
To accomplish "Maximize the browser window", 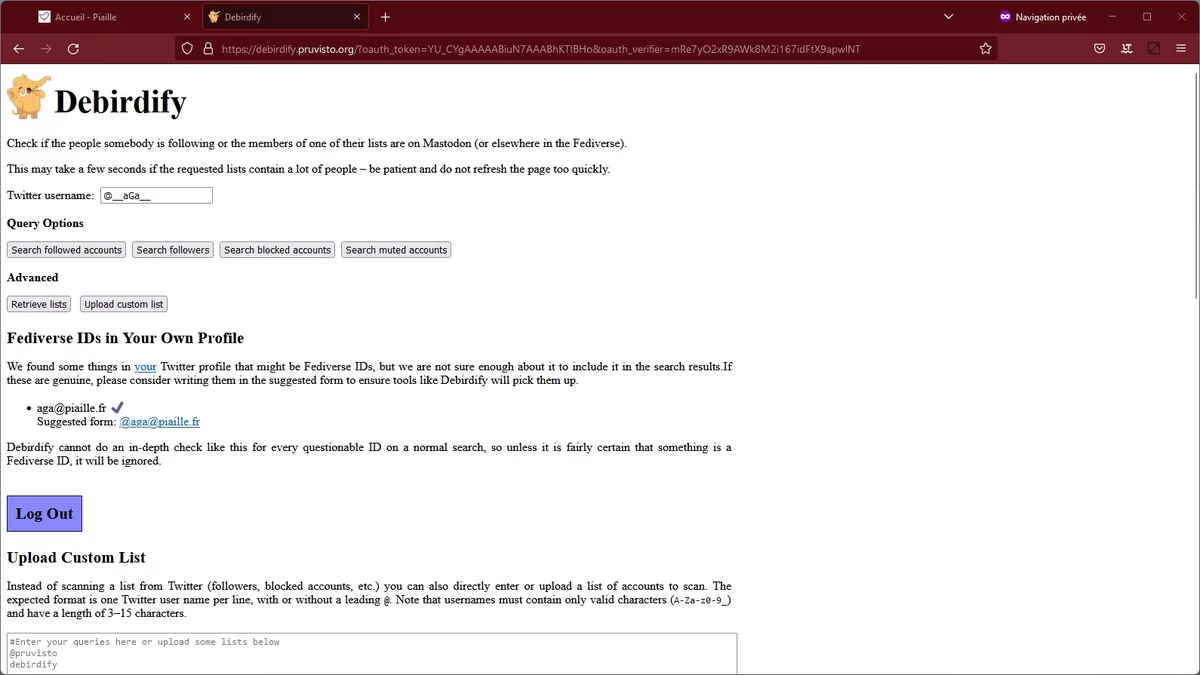I will (1147, 17).
